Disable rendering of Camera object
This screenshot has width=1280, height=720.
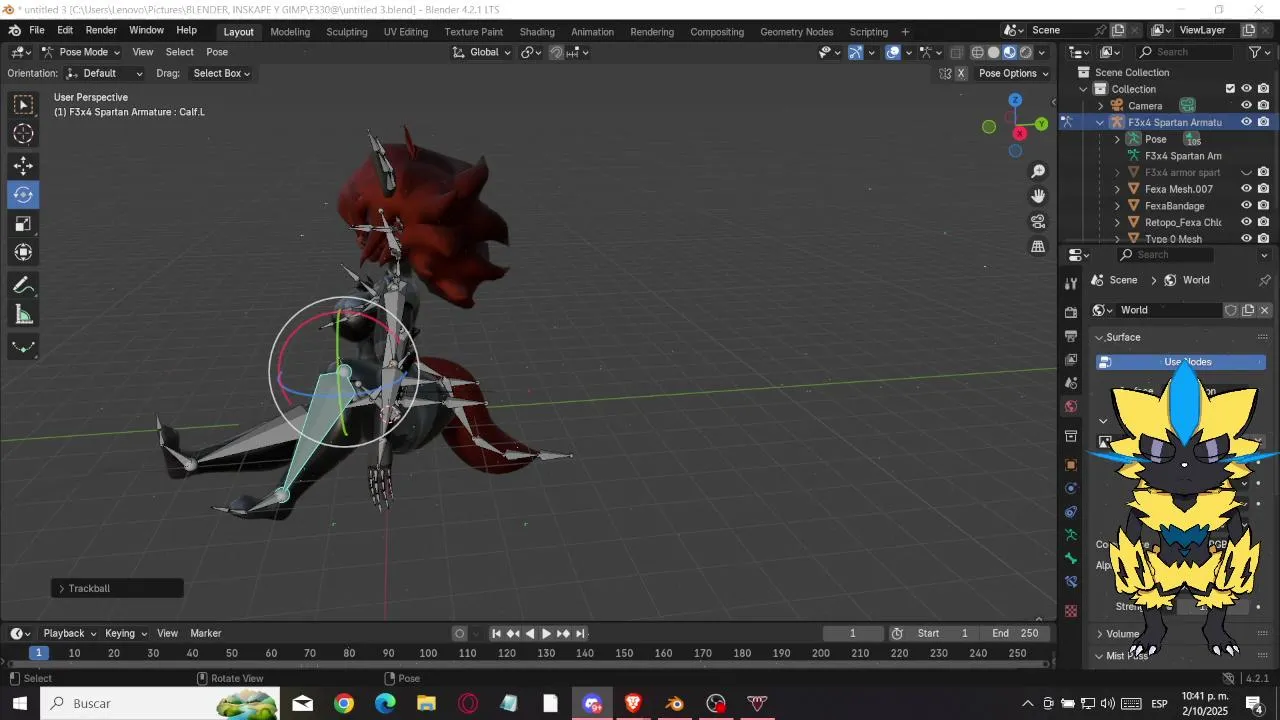[x=1263, y=106]
